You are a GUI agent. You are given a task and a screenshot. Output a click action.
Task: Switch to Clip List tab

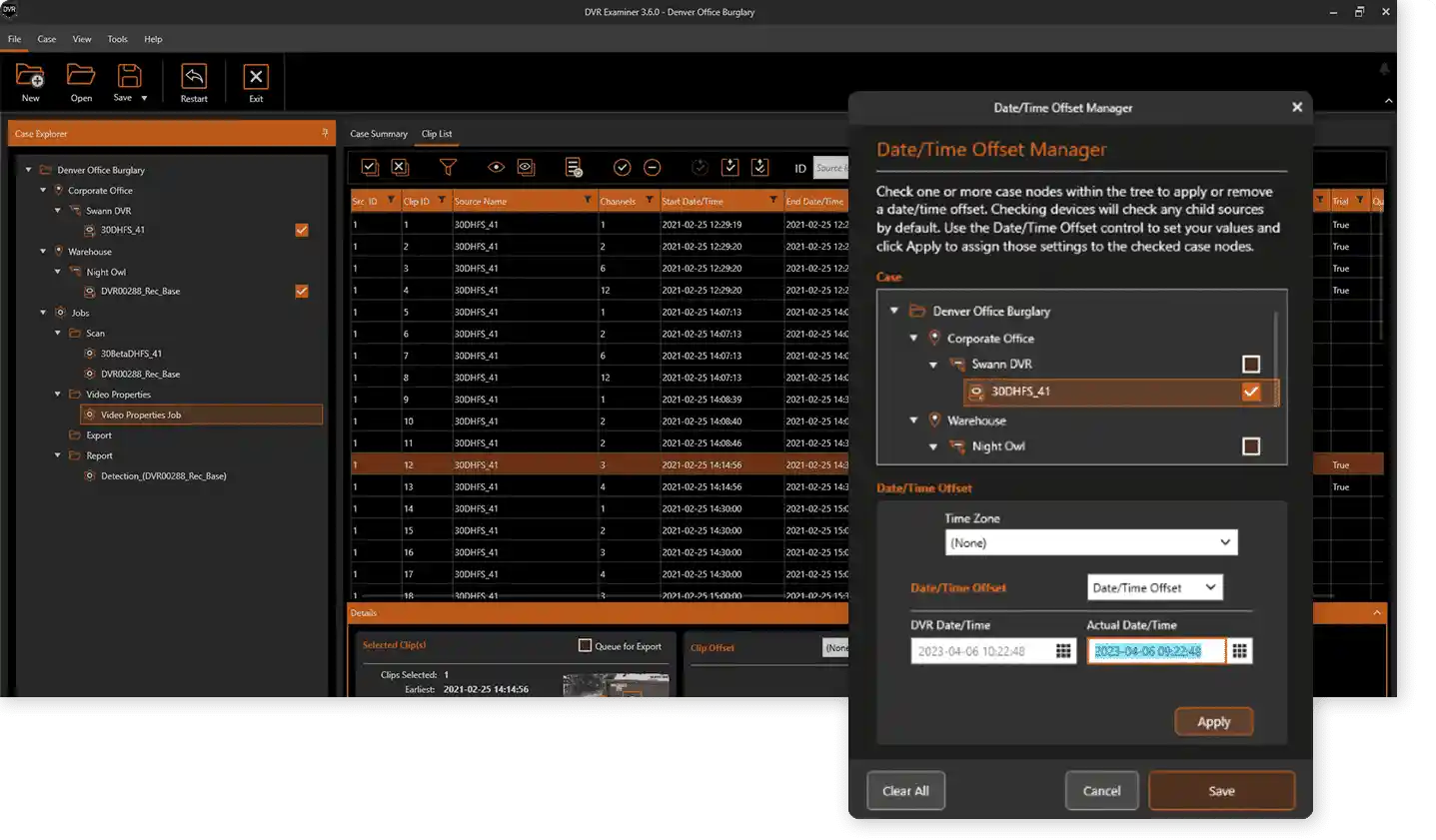click(437, 133)
